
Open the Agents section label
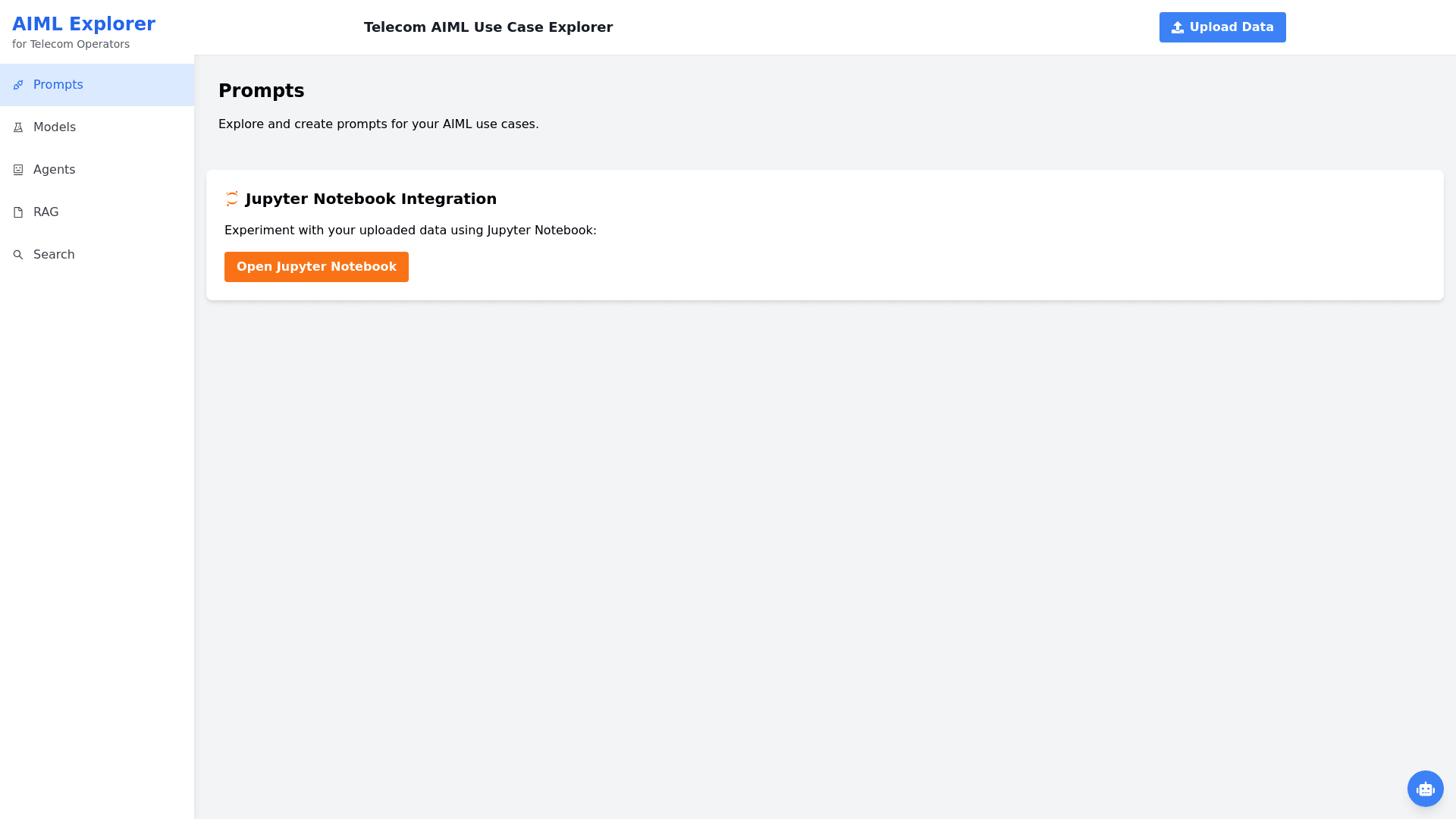pos(55,170)
